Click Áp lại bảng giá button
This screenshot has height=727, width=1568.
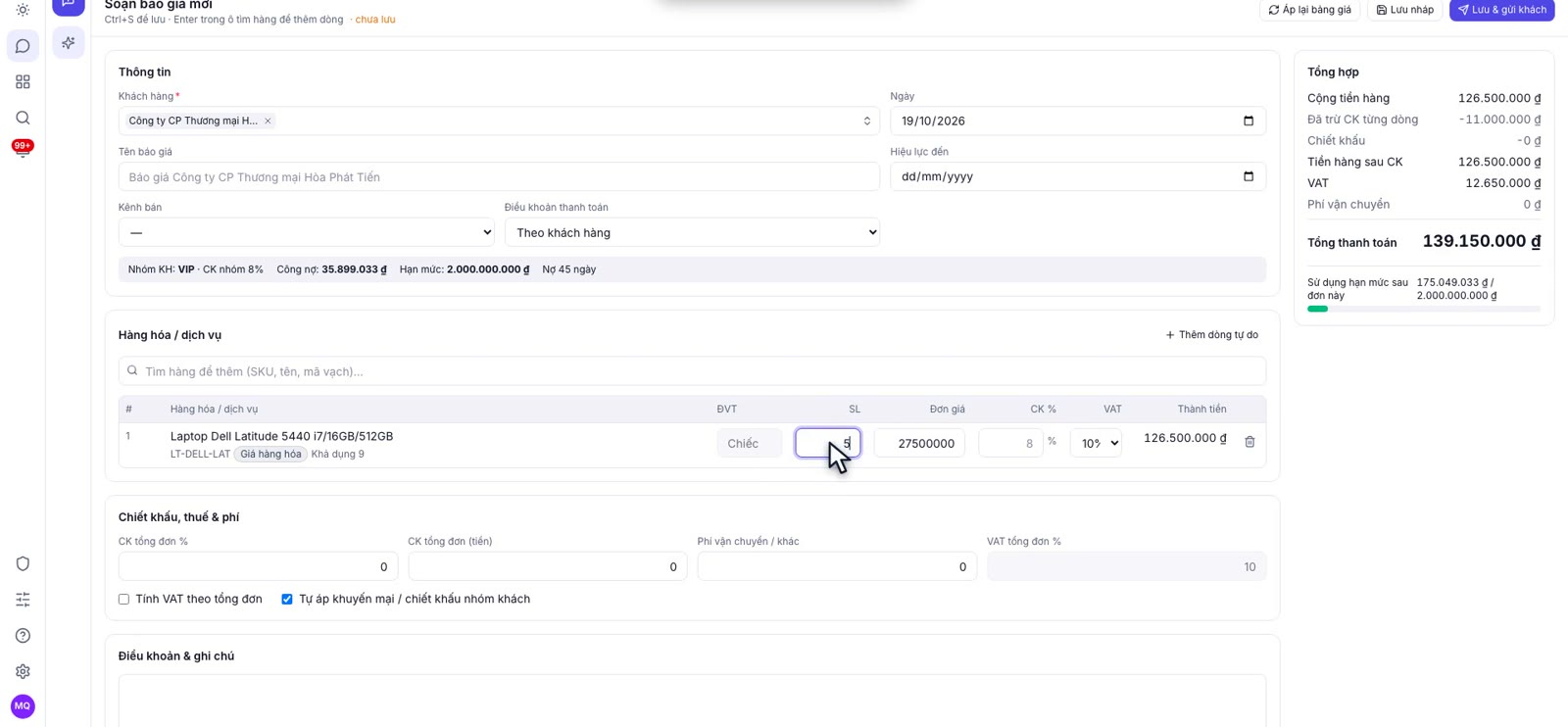[1309, 10]
